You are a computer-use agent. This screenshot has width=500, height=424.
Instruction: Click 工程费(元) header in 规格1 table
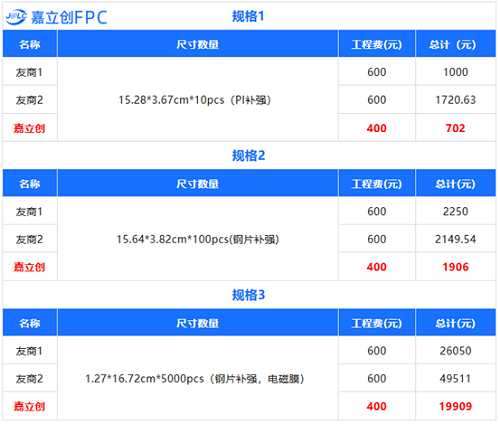coord(377,44)
